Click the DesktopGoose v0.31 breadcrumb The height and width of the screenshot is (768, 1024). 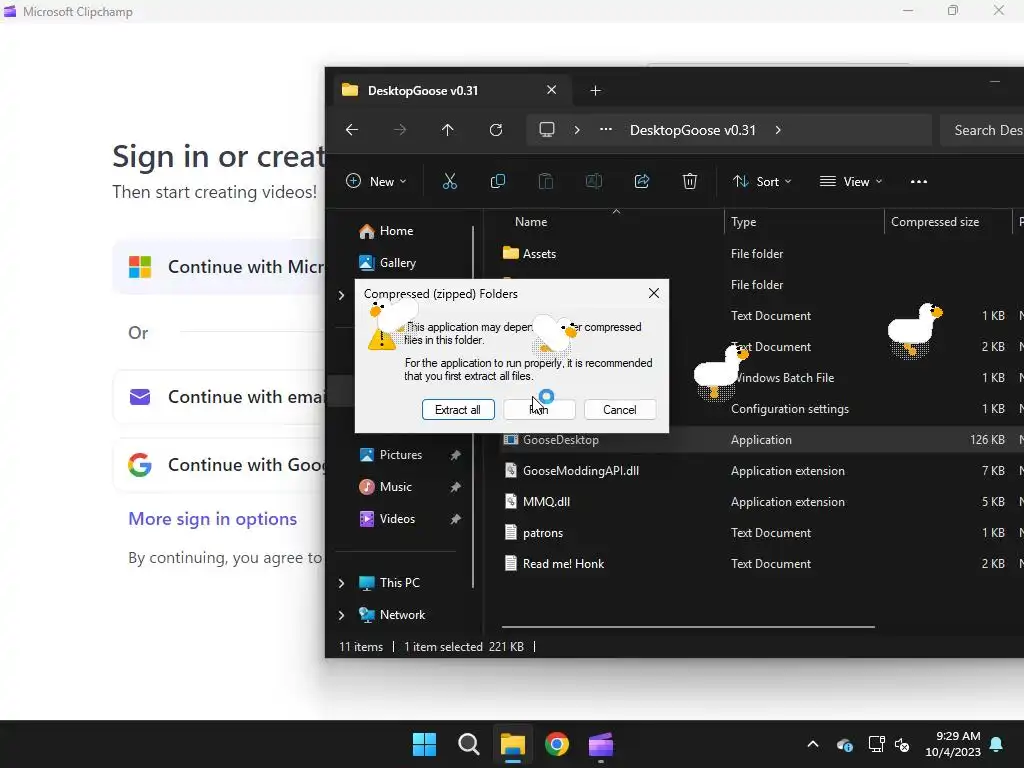692,130
